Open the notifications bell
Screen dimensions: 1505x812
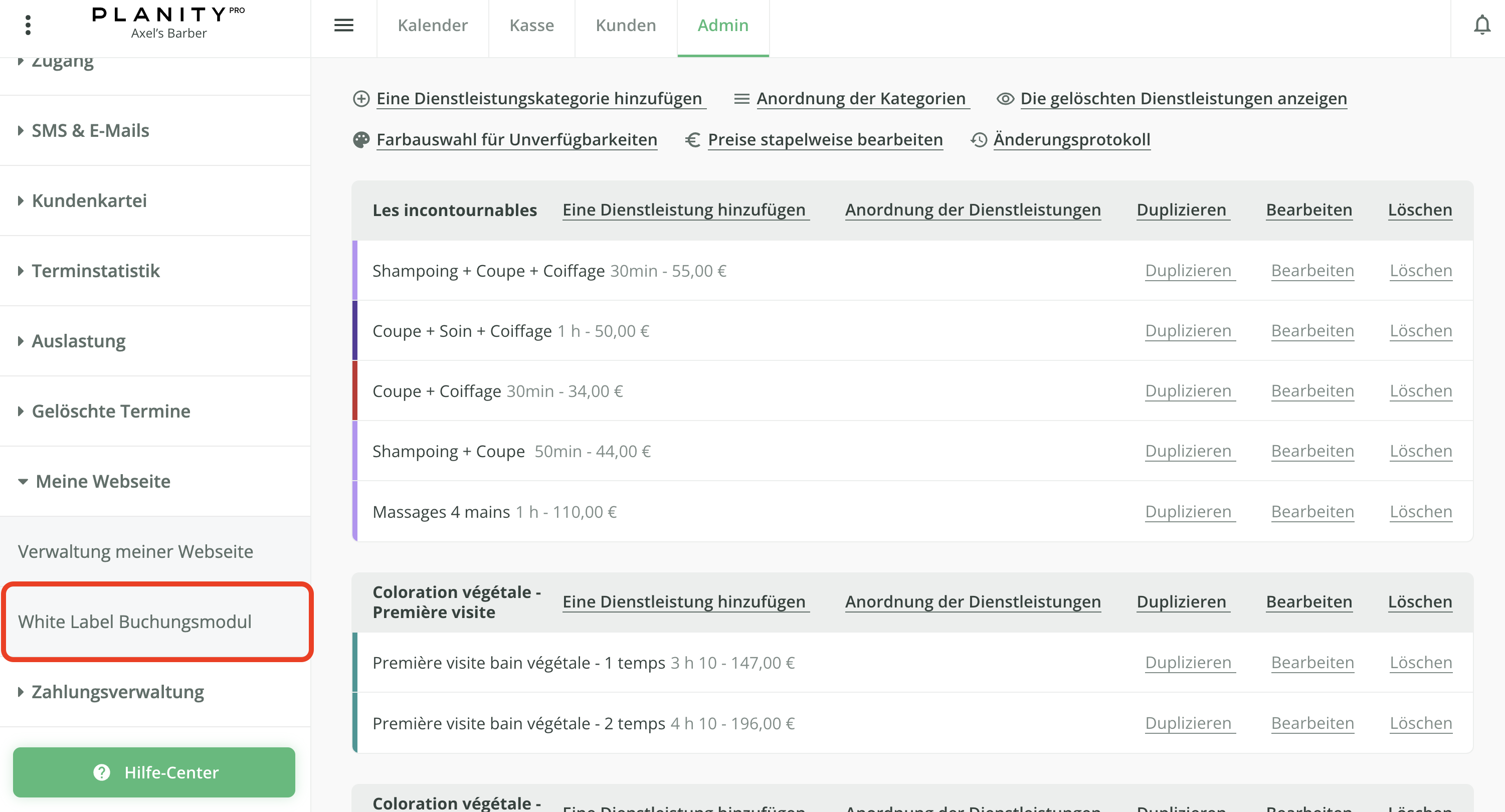(x=1481, y=25)
